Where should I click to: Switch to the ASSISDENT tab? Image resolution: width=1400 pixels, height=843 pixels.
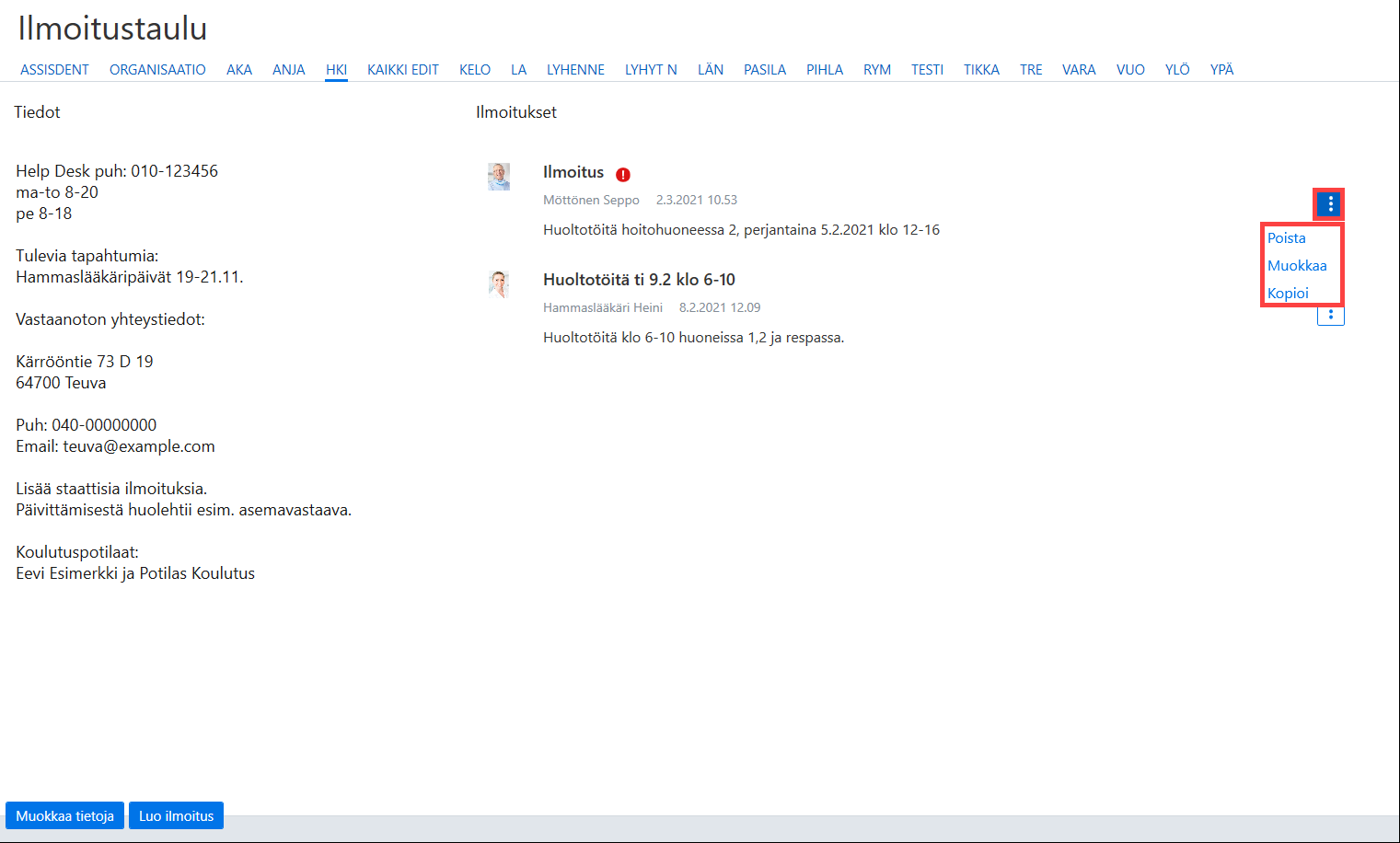click(x=54, y=70)
